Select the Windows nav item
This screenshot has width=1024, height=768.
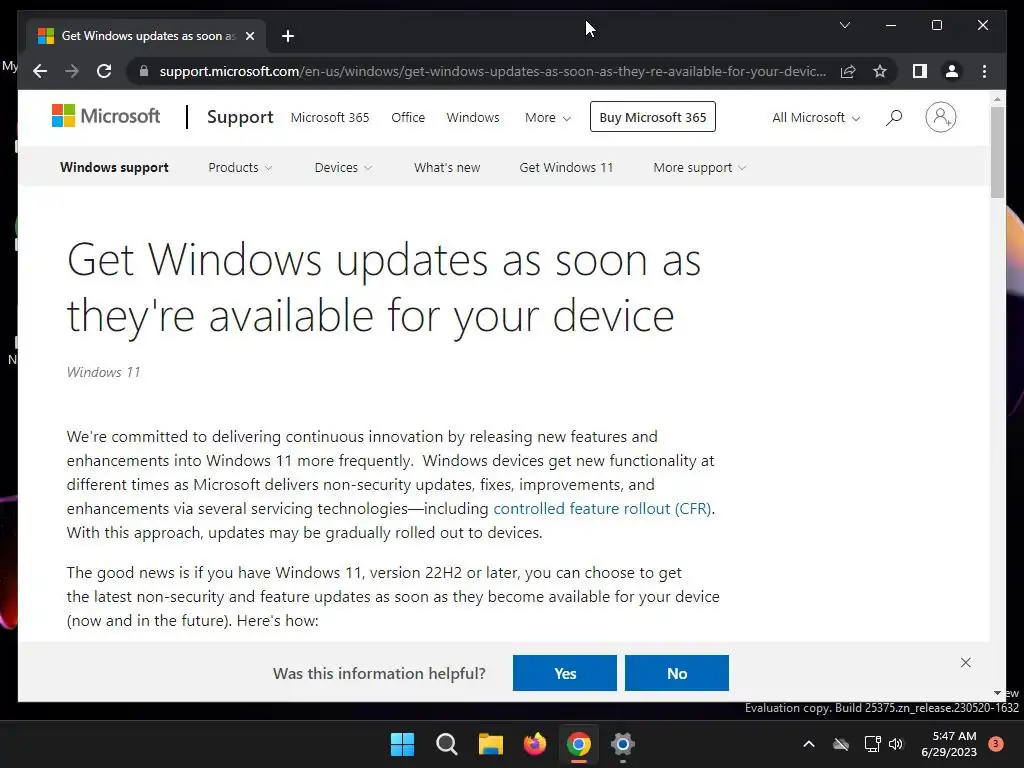[473, 118]
